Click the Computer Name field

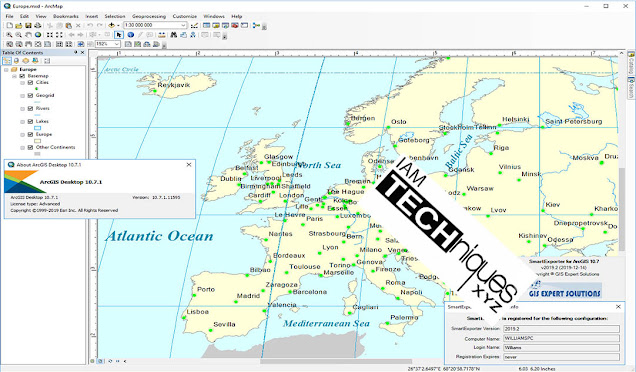coord(561,338)
